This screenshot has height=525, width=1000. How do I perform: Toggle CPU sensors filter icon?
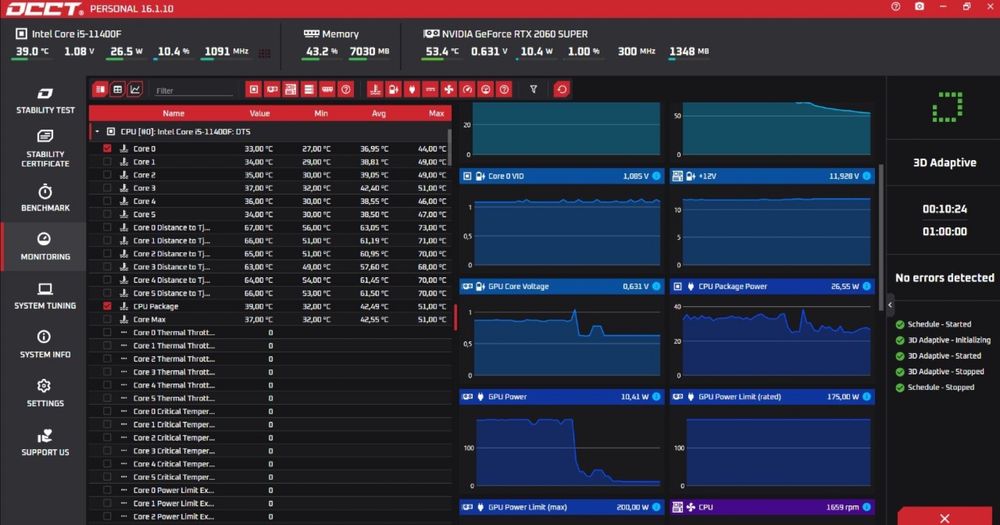(254, 90)
